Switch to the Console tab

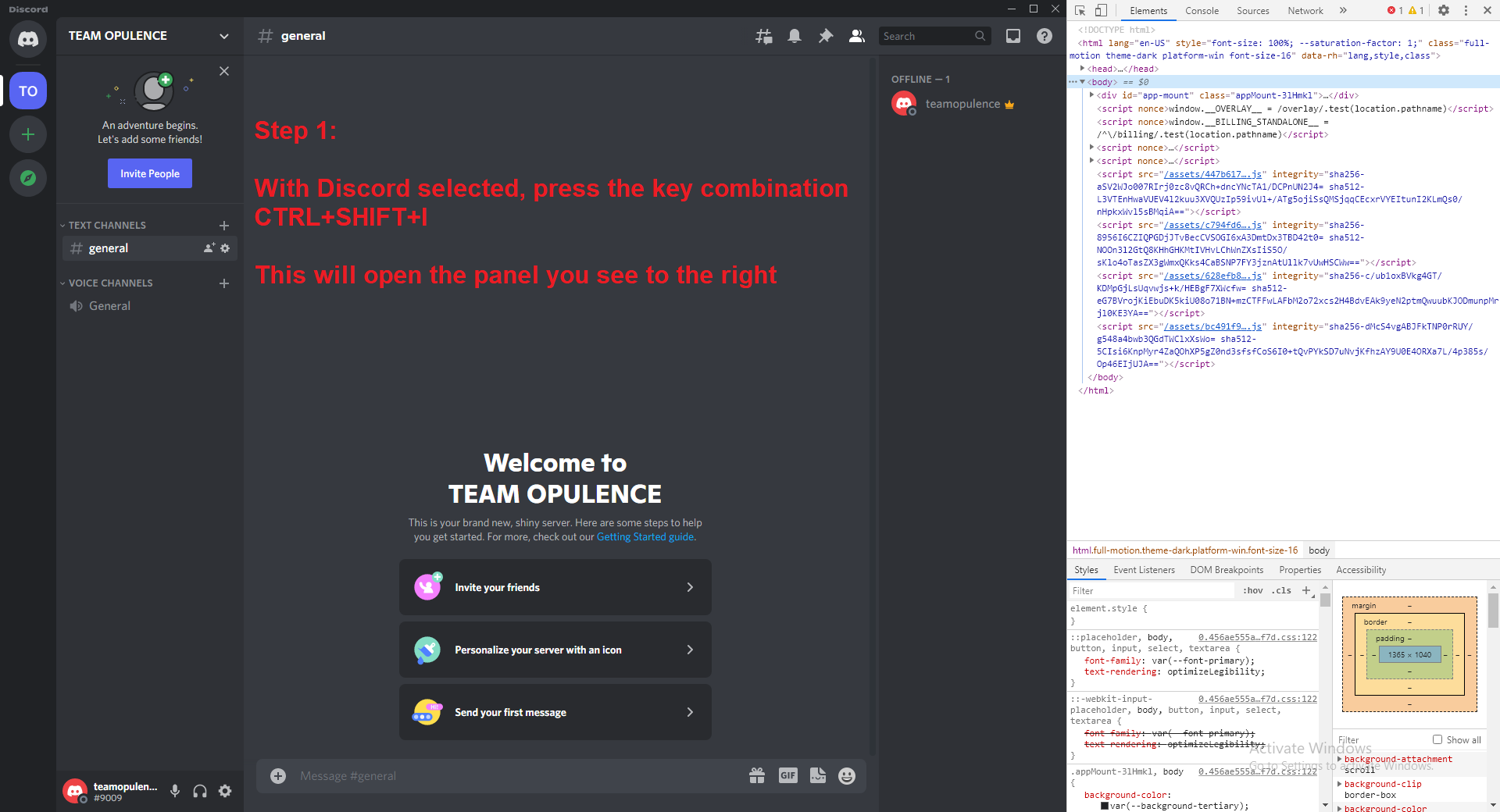(1202, 11)
